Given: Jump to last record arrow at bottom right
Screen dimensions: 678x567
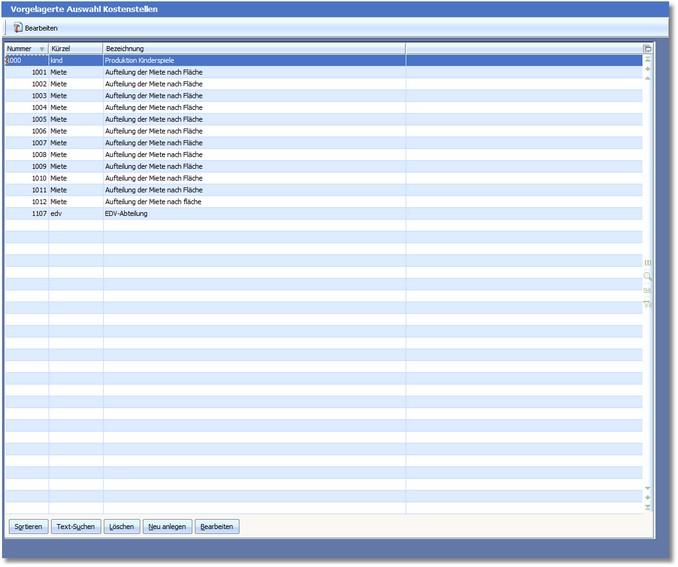Looking at the screenshot, I should coord(647,508).
